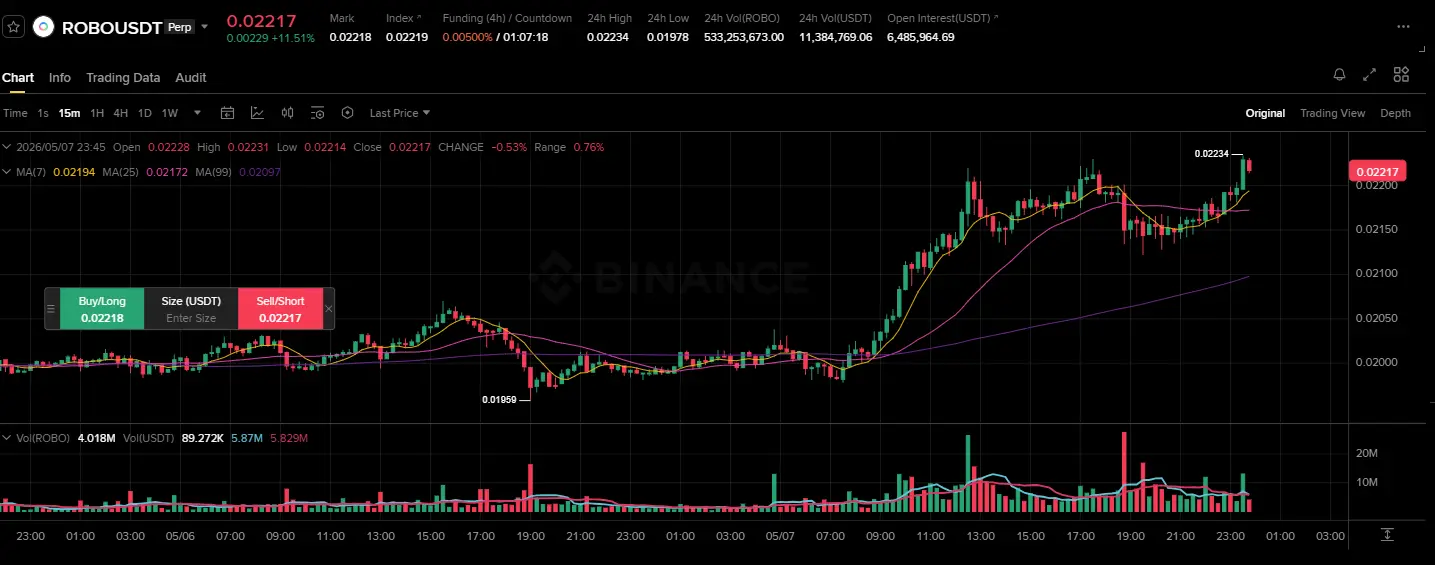Click the Range 0.76% value
This screenshot has width=1435, height=565.
tap(588, 147)
